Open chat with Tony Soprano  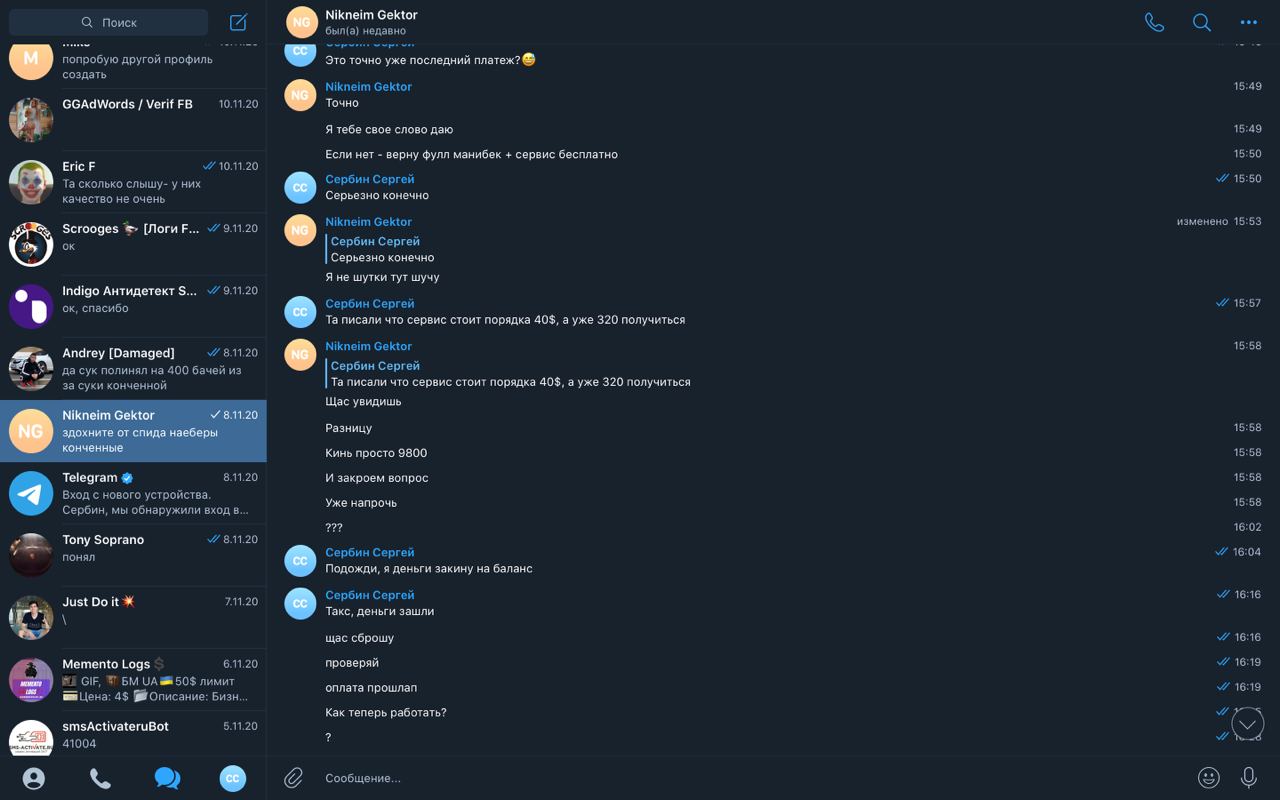133,555
